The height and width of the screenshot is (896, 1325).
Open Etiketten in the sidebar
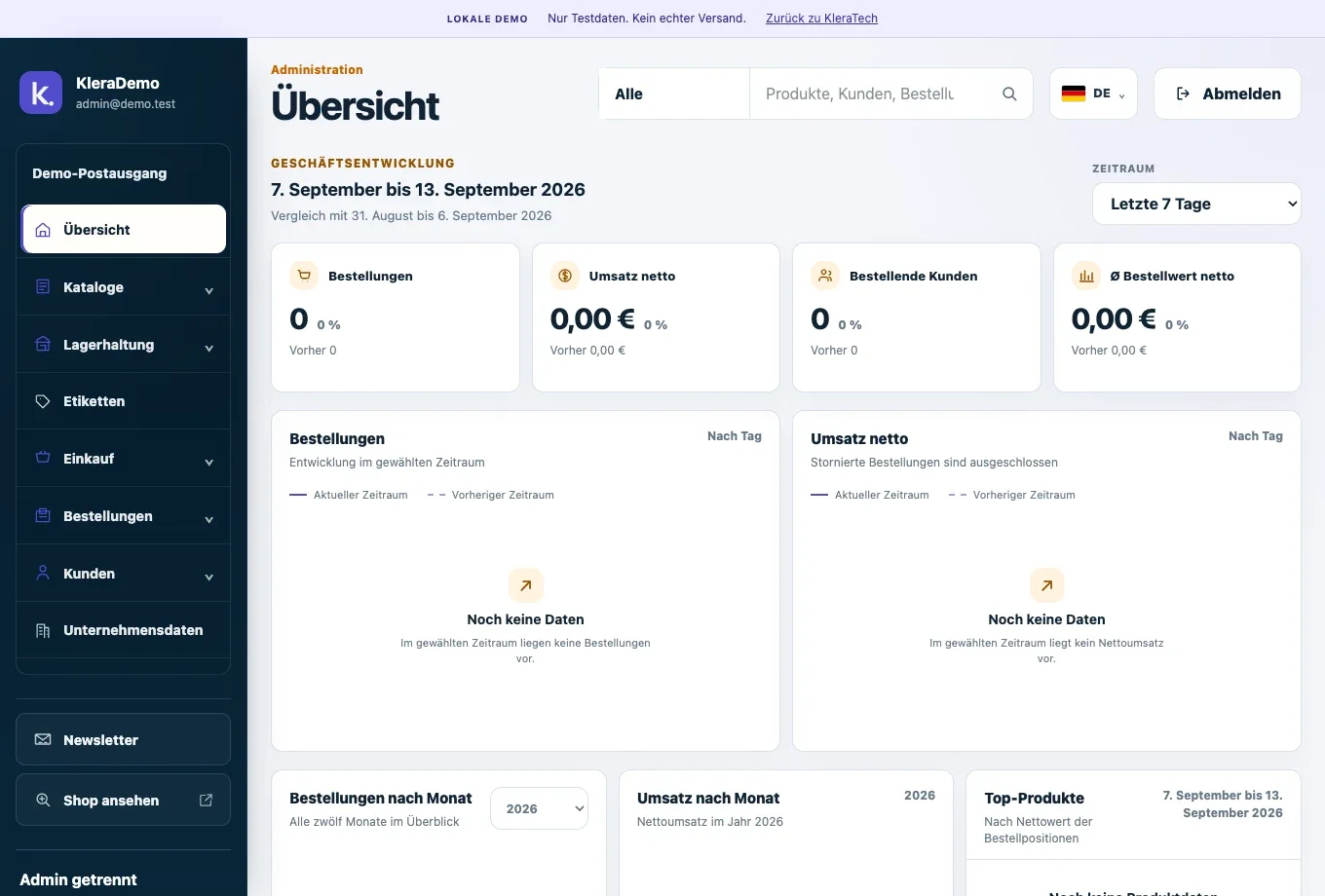124,401
